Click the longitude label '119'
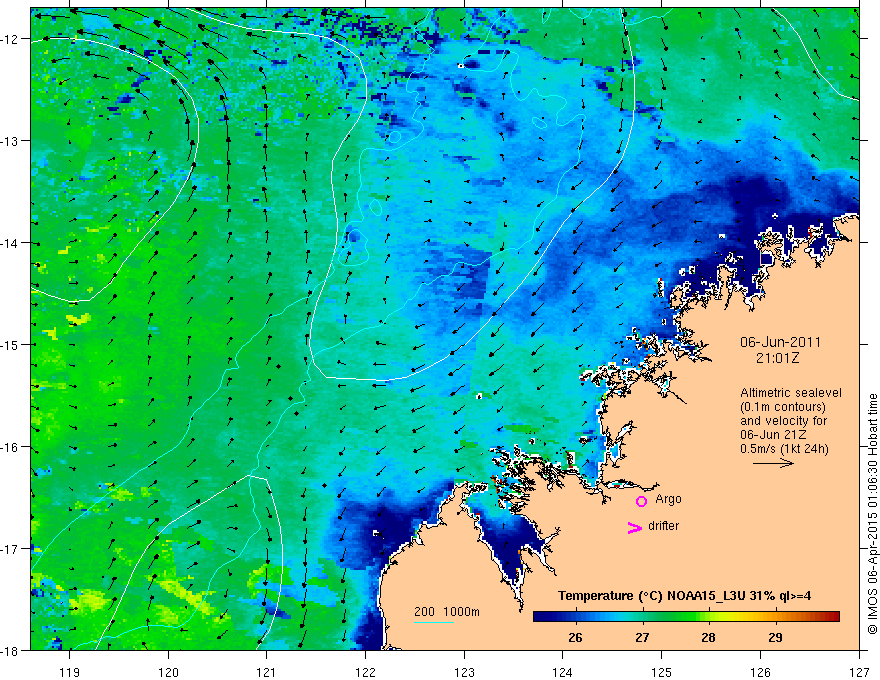 click(70, 672)
